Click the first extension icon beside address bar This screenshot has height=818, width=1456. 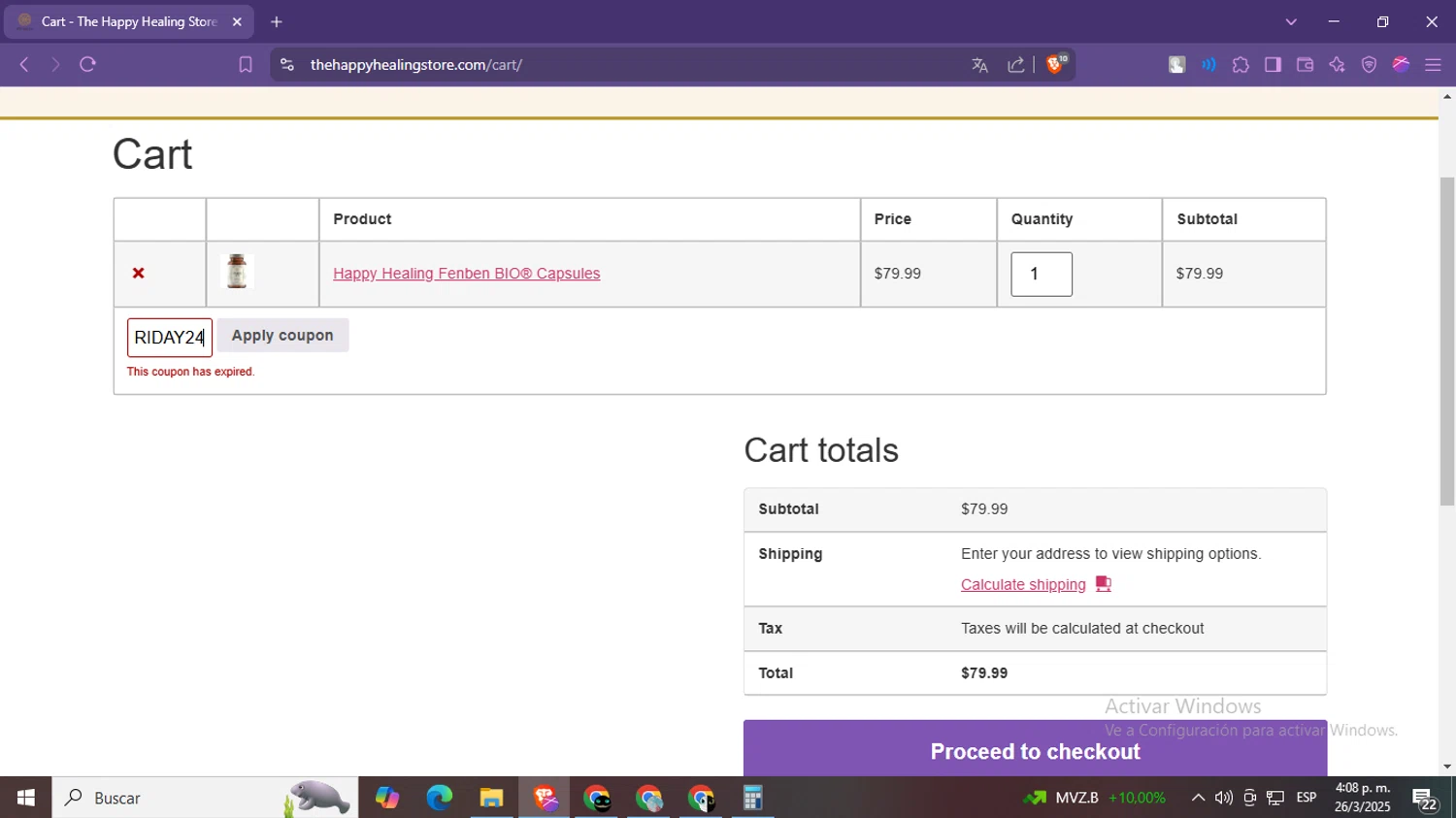(1176, 65)
